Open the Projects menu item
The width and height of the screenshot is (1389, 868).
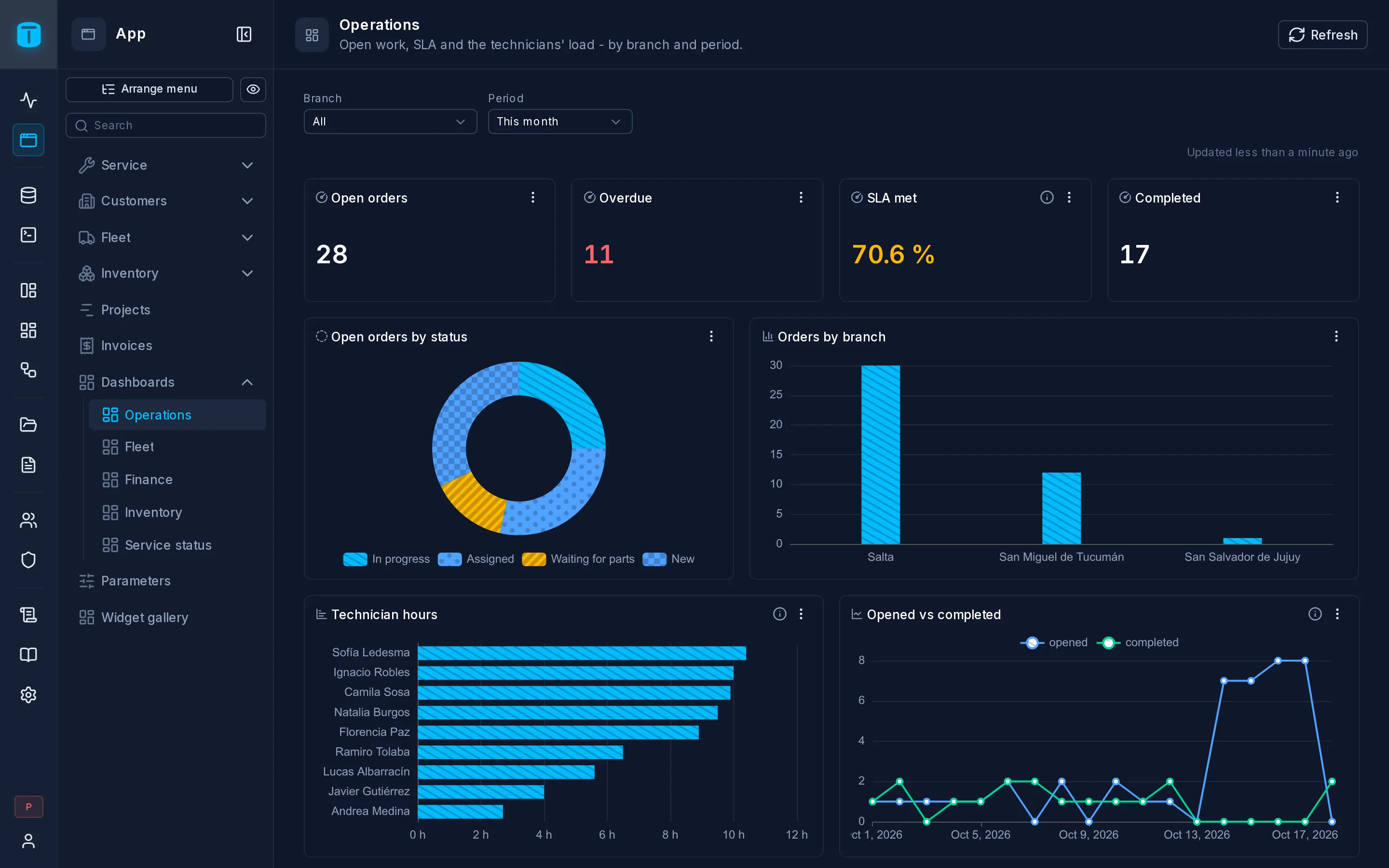point(166,310)
